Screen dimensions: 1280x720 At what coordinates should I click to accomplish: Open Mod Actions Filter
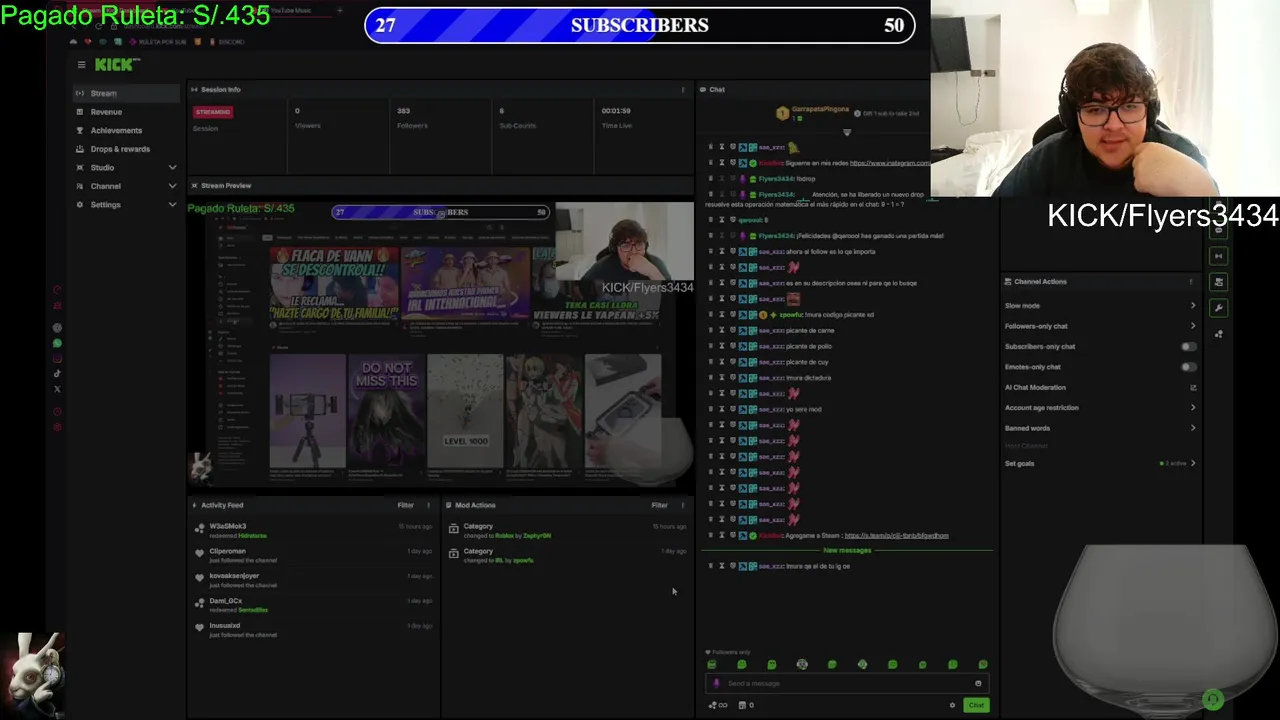click(x=659, y=505)
